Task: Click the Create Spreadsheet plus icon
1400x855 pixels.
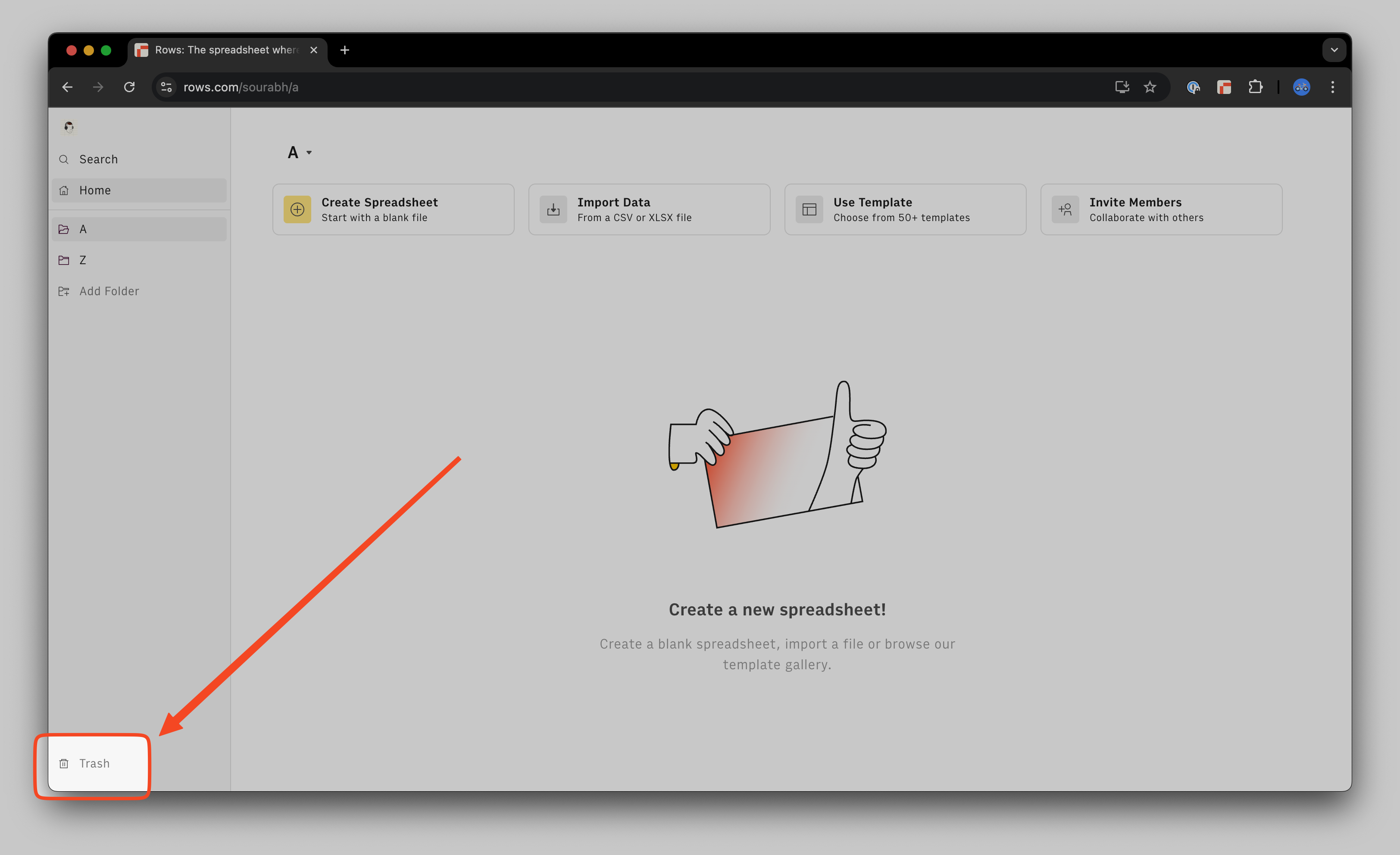Action: [297, 209]
